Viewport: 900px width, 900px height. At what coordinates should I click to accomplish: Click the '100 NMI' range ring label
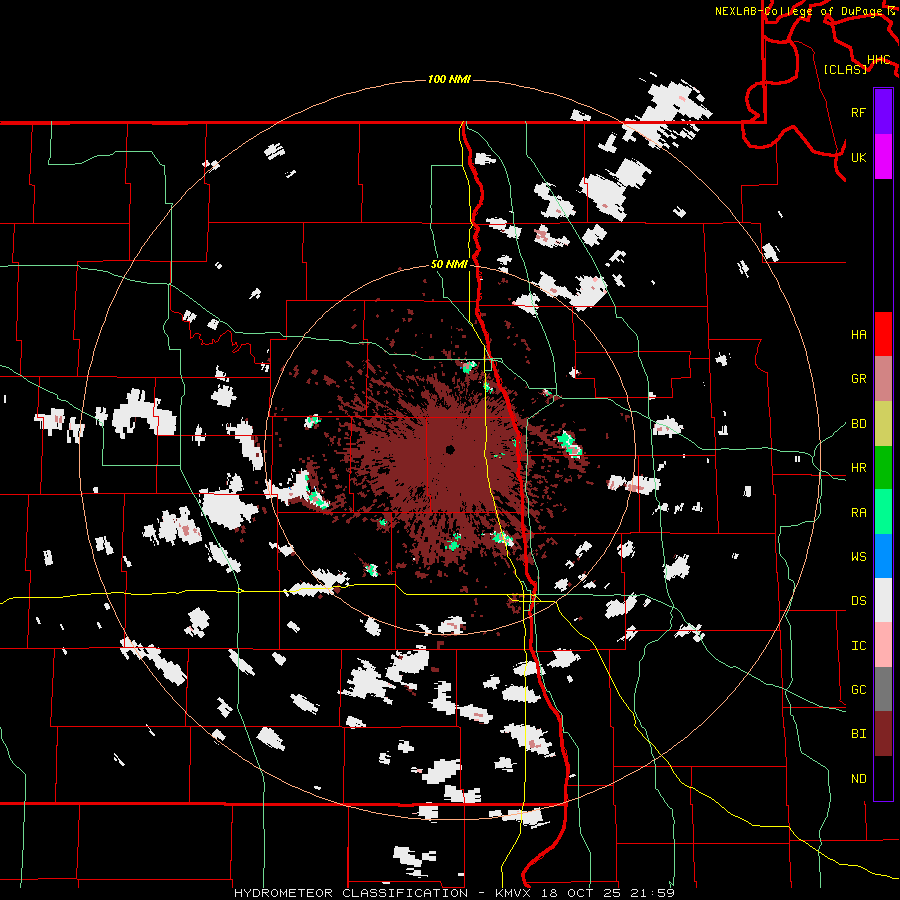(449, 79)
